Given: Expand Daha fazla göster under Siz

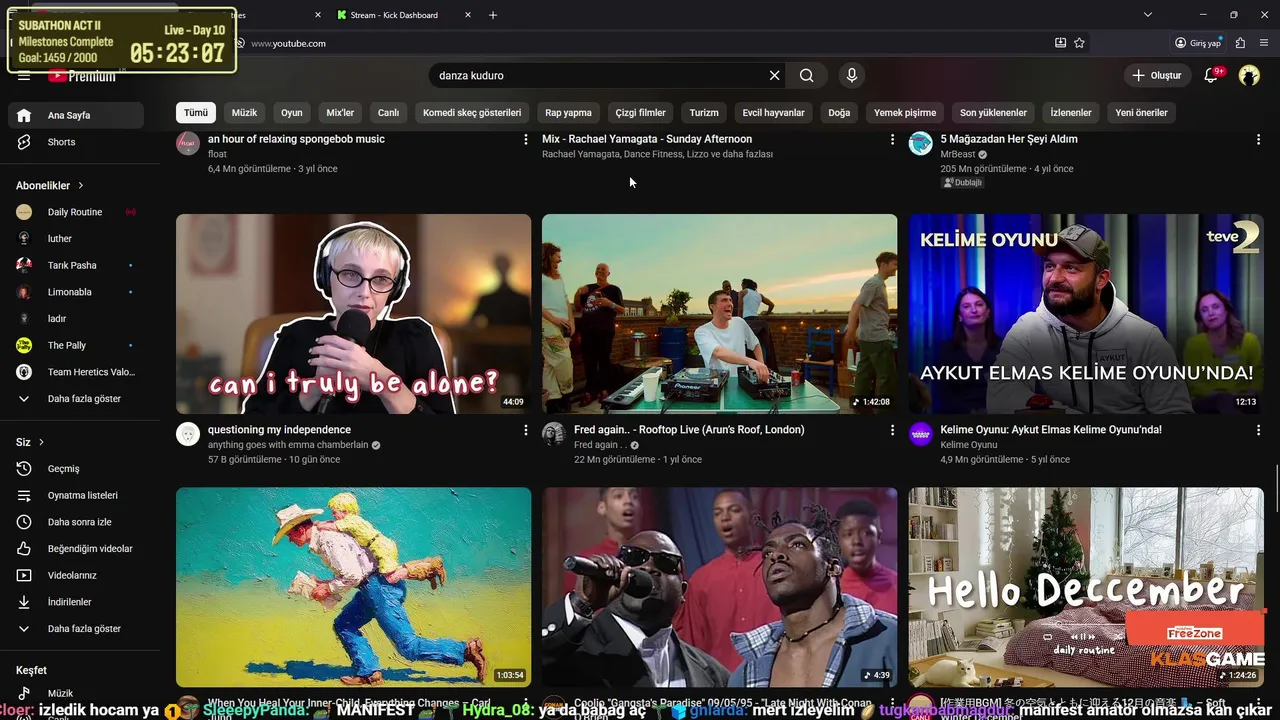Looking at the screenshot, I should (76, 629).
